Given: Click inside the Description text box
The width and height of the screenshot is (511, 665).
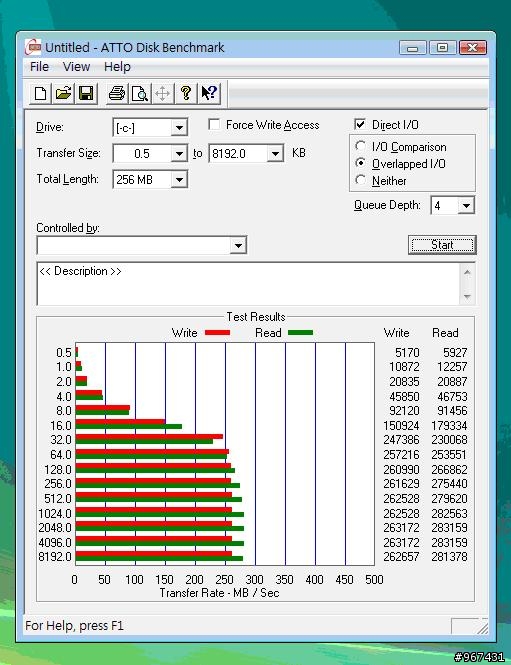Looking at the screenshot, I should pyautogui.click(x=248, y=284).
